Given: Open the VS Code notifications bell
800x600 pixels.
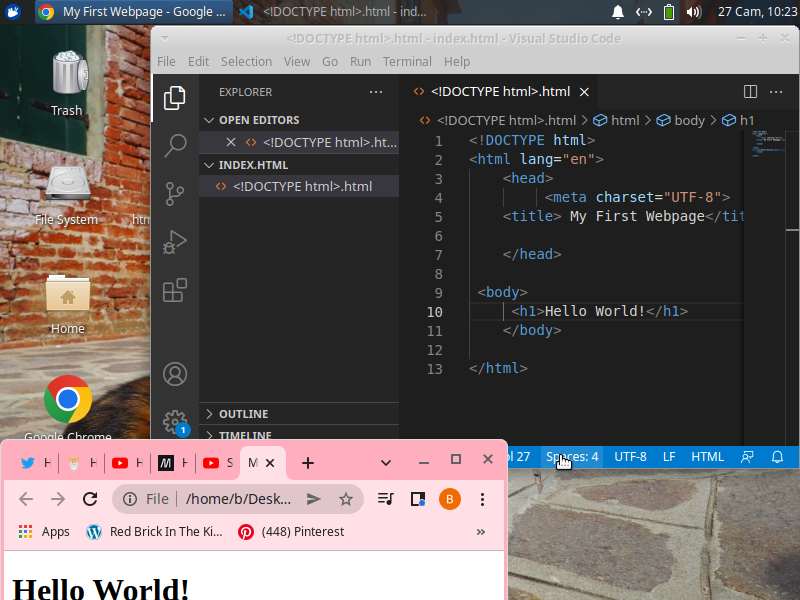Looking at the screenshot, I should [x=777, y=457].
